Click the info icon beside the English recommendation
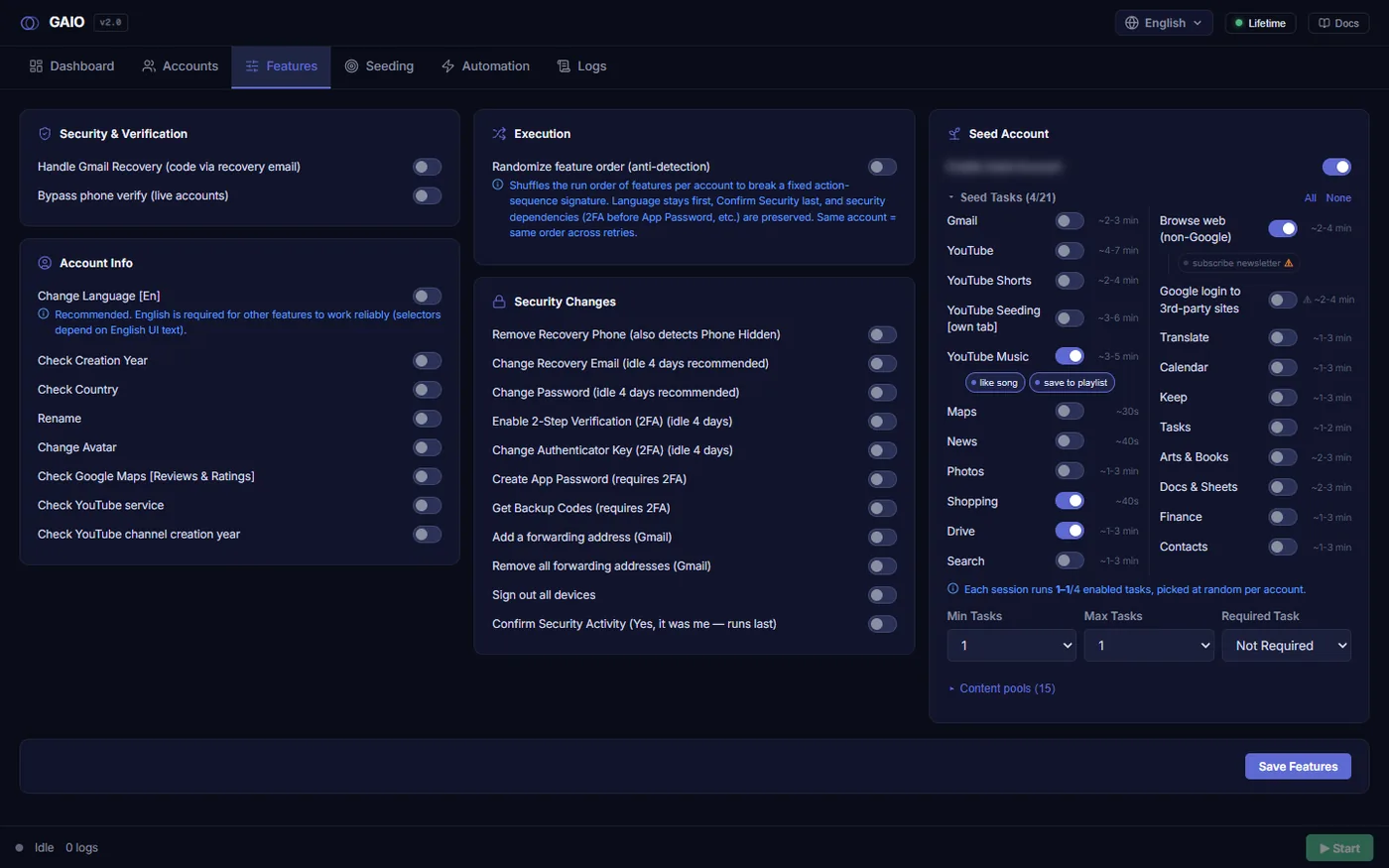The image size is (1389, 868). coord(44,314)
